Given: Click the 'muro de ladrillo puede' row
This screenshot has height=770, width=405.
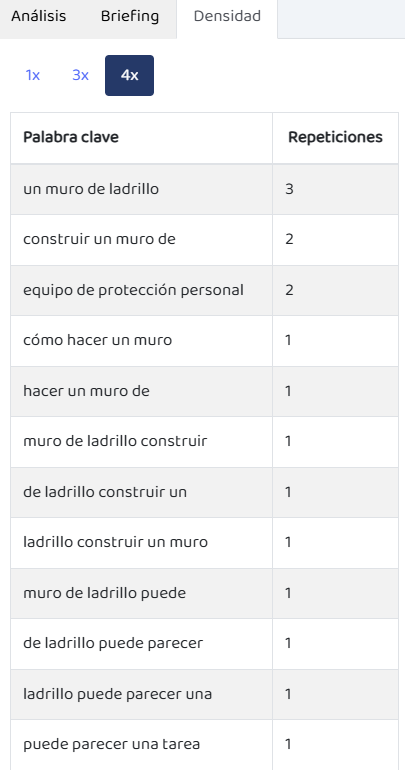Looking at the screenshot, I should pos(204,593).
